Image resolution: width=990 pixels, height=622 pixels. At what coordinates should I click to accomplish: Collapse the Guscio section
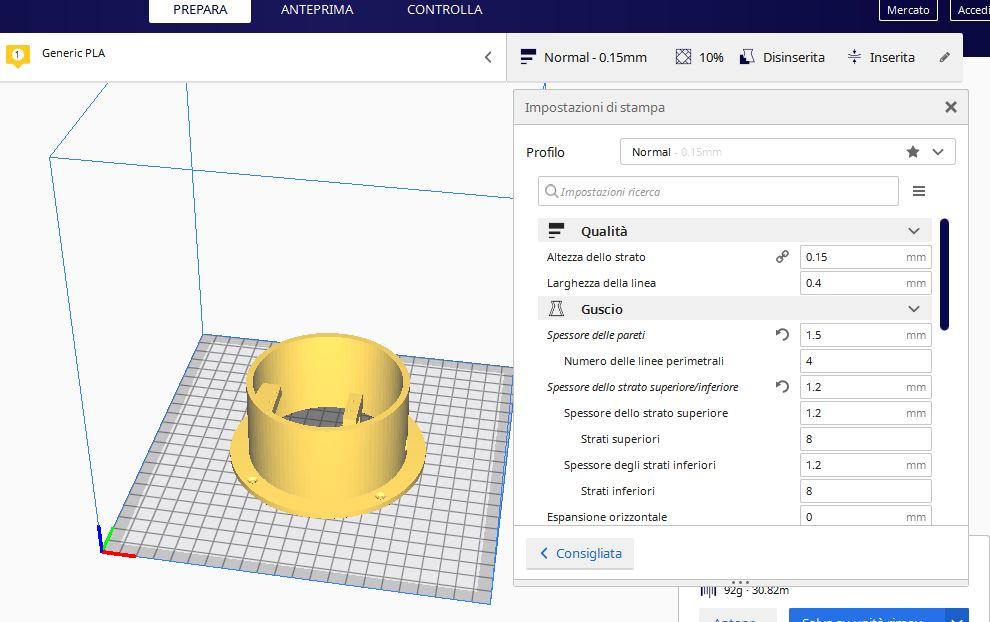[x=913, y=309]
